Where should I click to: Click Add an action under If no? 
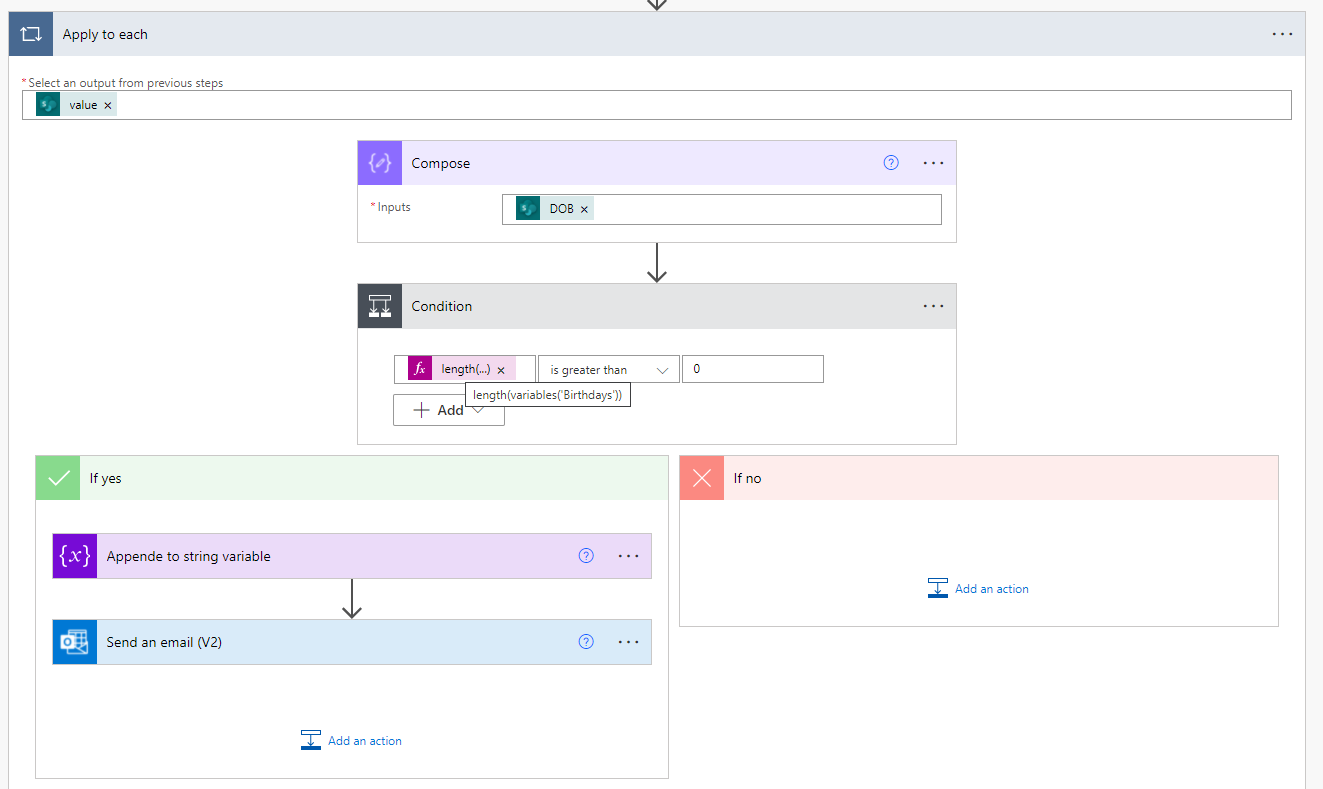pyautogui.click(x=979, y=589)
